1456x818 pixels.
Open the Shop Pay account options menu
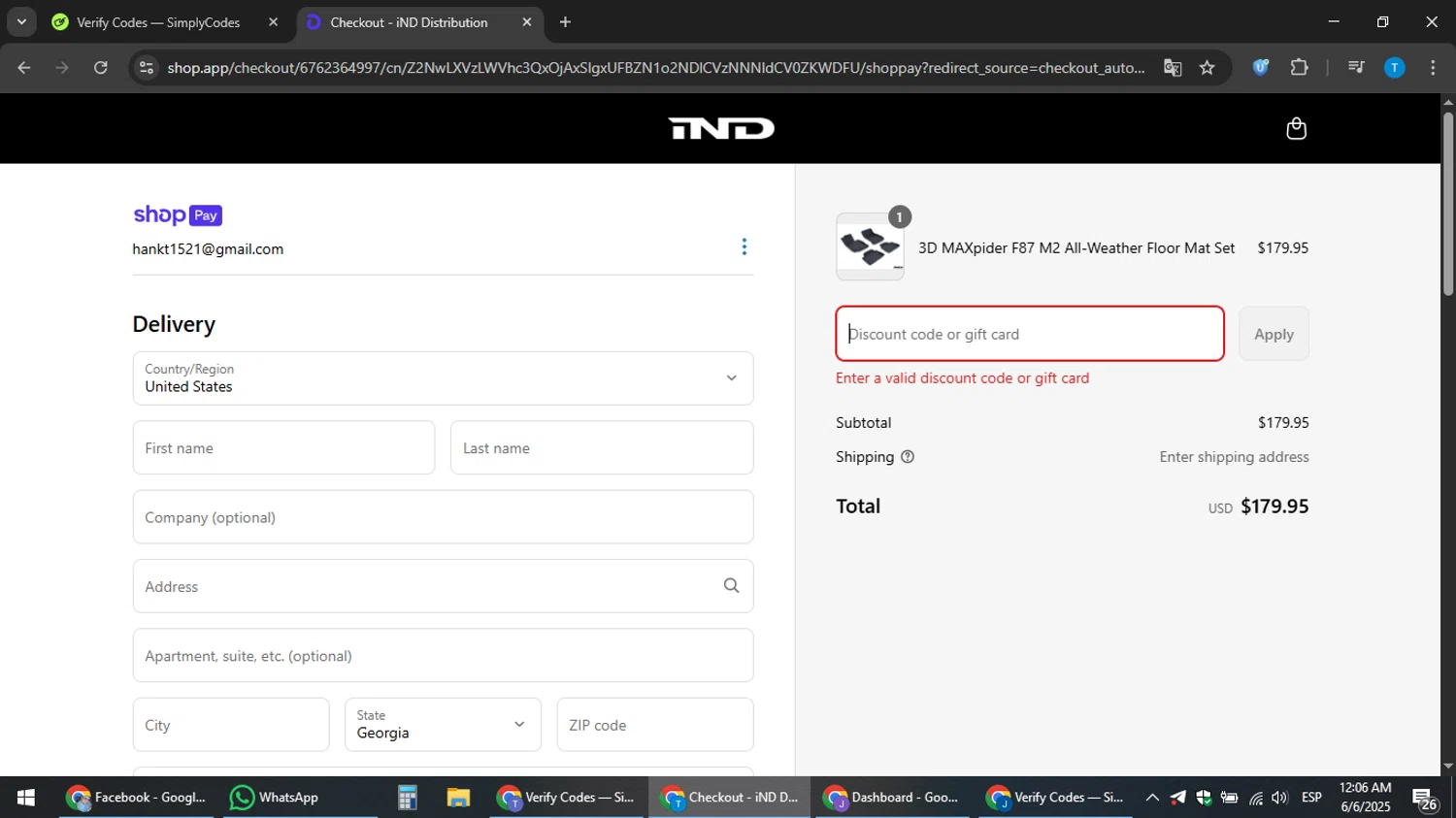745,246
